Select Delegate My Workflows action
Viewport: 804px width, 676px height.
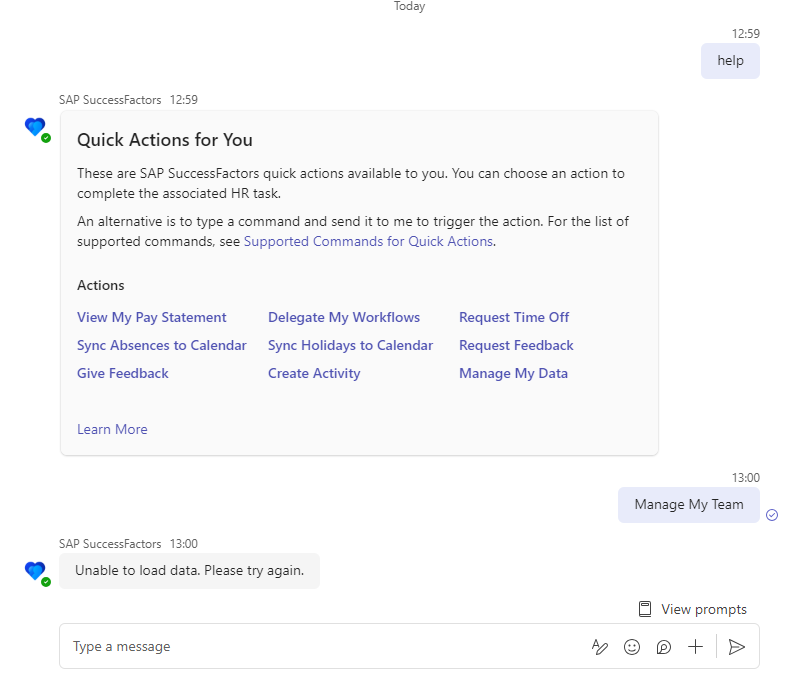click(x=344, y=317)
